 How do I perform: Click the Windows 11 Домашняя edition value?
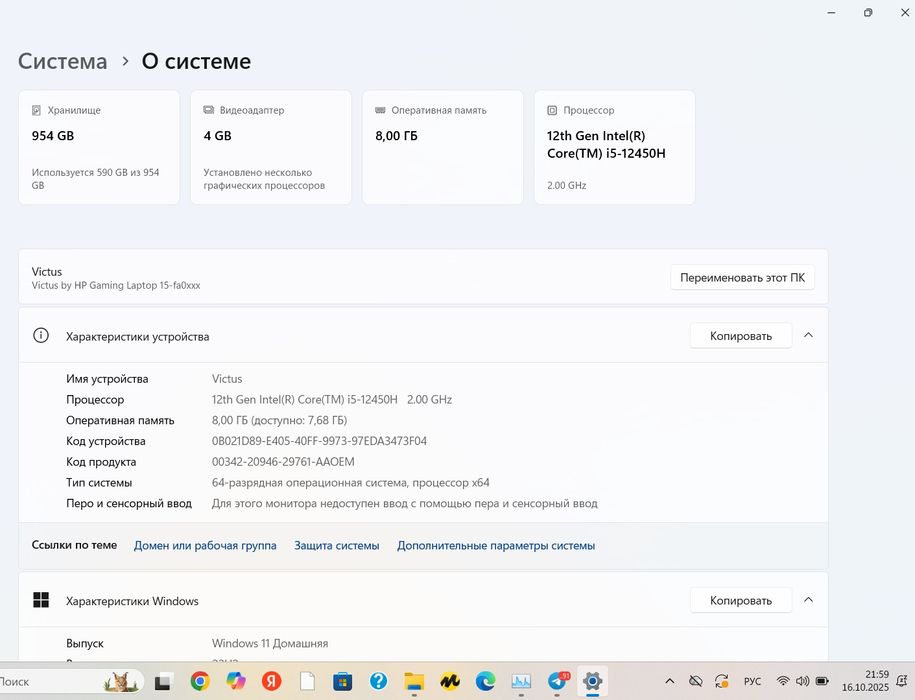270,643
